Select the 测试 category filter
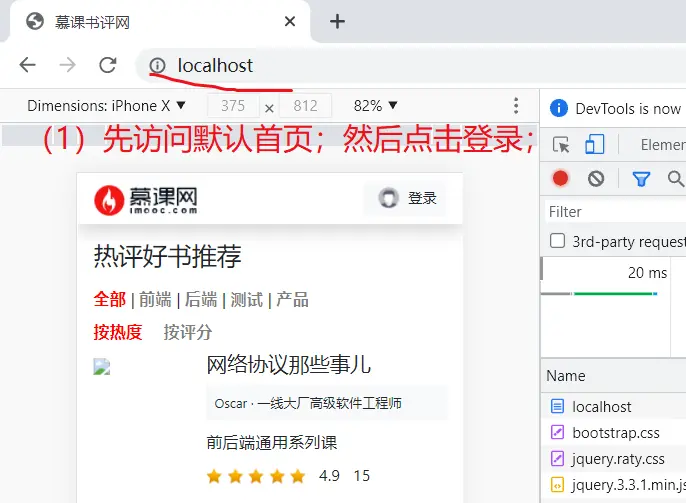Viewport: 686px width, 503px height. [x=247, y=300]
